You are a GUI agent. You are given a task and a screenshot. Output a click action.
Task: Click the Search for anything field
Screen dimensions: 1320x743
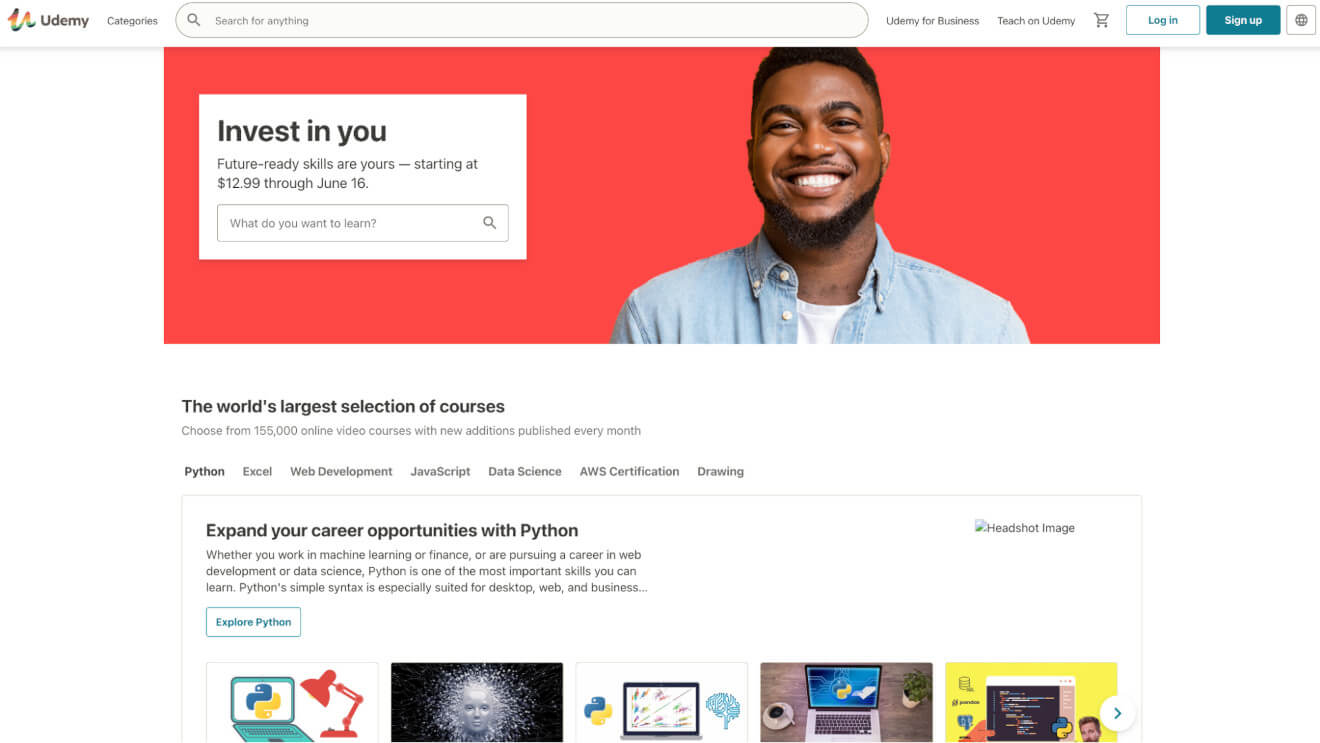click(x=521, y=20)
